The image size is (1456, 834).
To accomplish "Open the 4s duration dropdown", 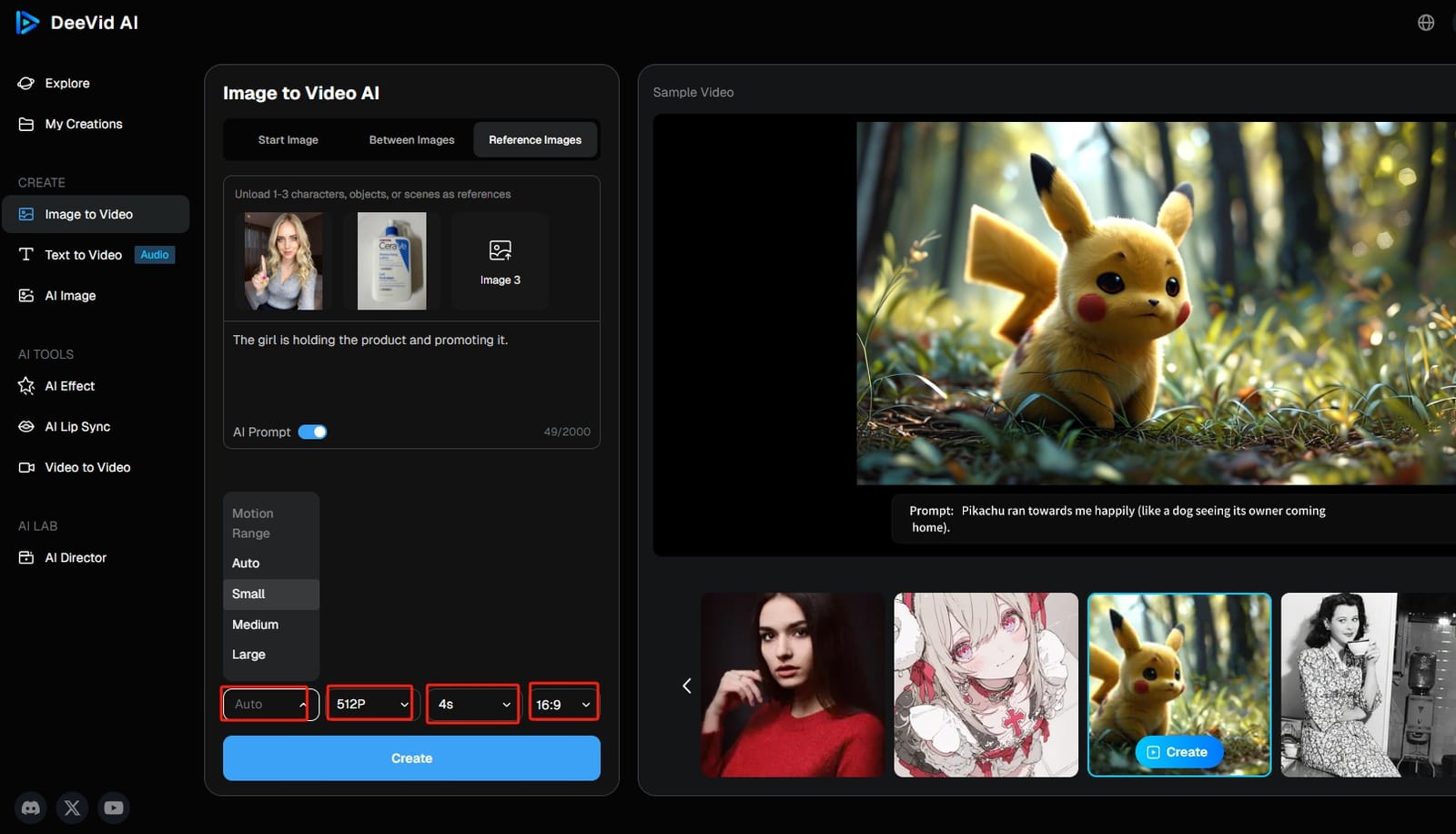I will [471, 703].
